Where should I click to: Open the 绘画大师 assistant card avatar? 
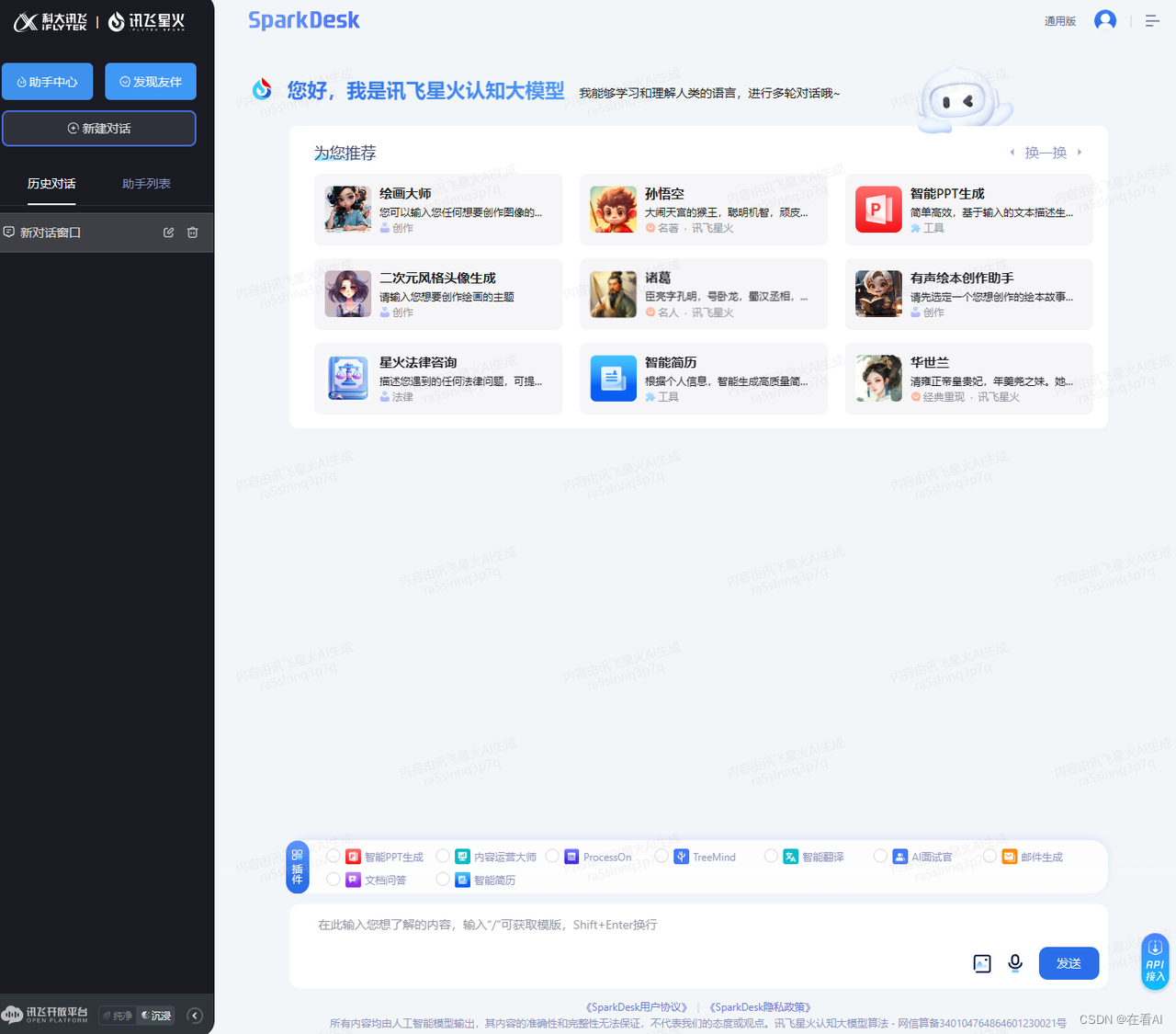click(x=348, y=209)
